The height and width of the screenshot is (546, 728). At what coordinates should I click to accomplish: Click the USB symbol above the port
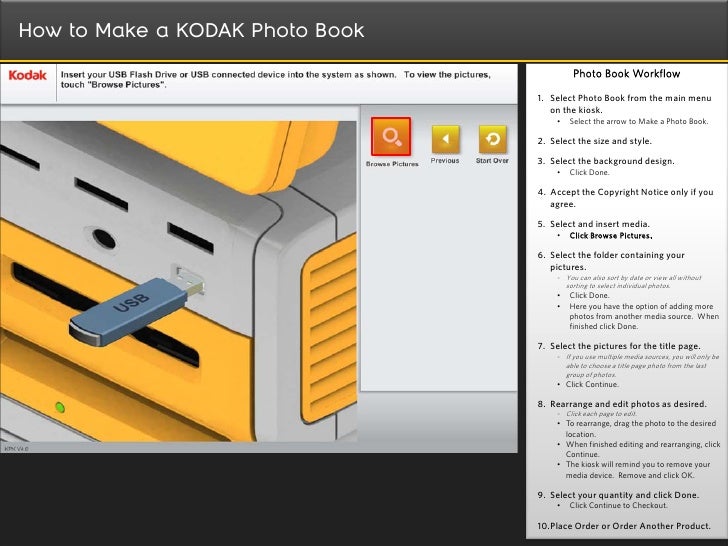[x=178, y=268]
